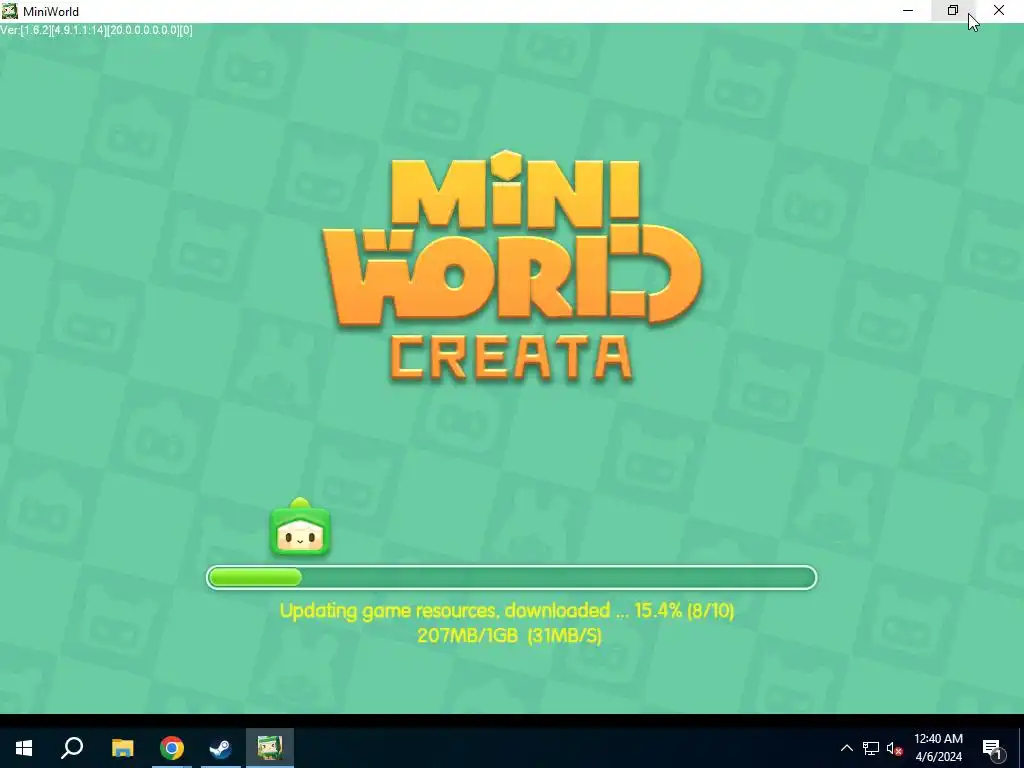Click the MiniWorld icon in the title bar
Viewport: 1024px width, 768px height.
click(x=9, y=11)
